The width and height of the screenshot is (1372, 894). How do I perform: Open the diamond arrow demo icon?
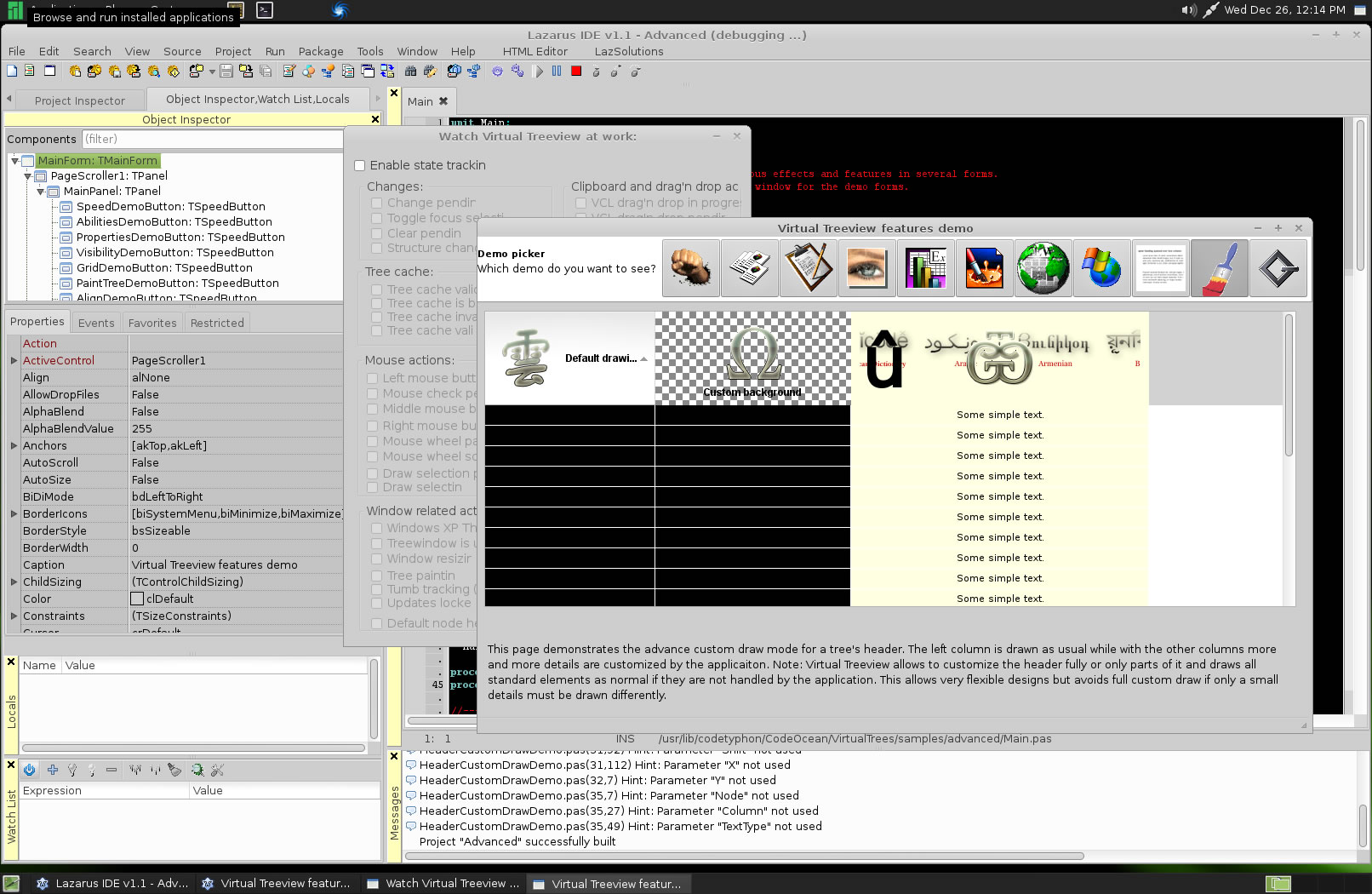click(1278, 269)
